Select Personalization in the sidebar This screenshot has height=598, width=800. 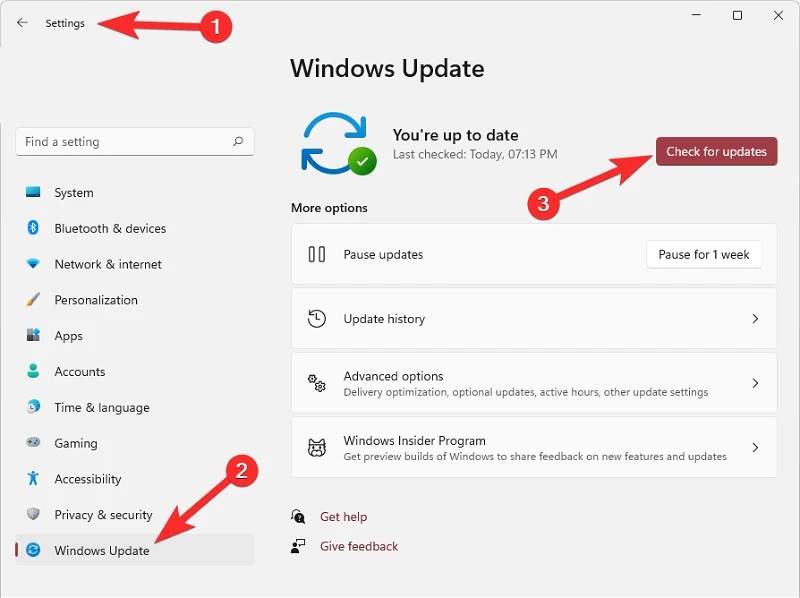[x=135, y=300]
